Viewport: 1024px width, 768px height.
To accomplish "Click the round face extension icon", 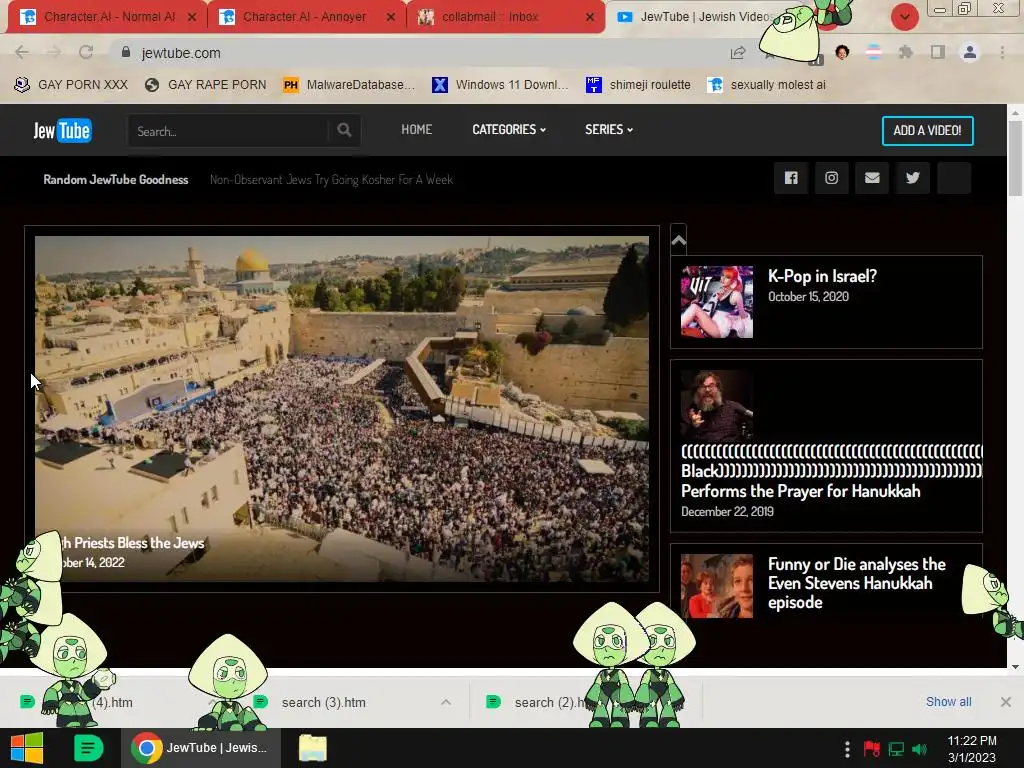I will [842, 52].
